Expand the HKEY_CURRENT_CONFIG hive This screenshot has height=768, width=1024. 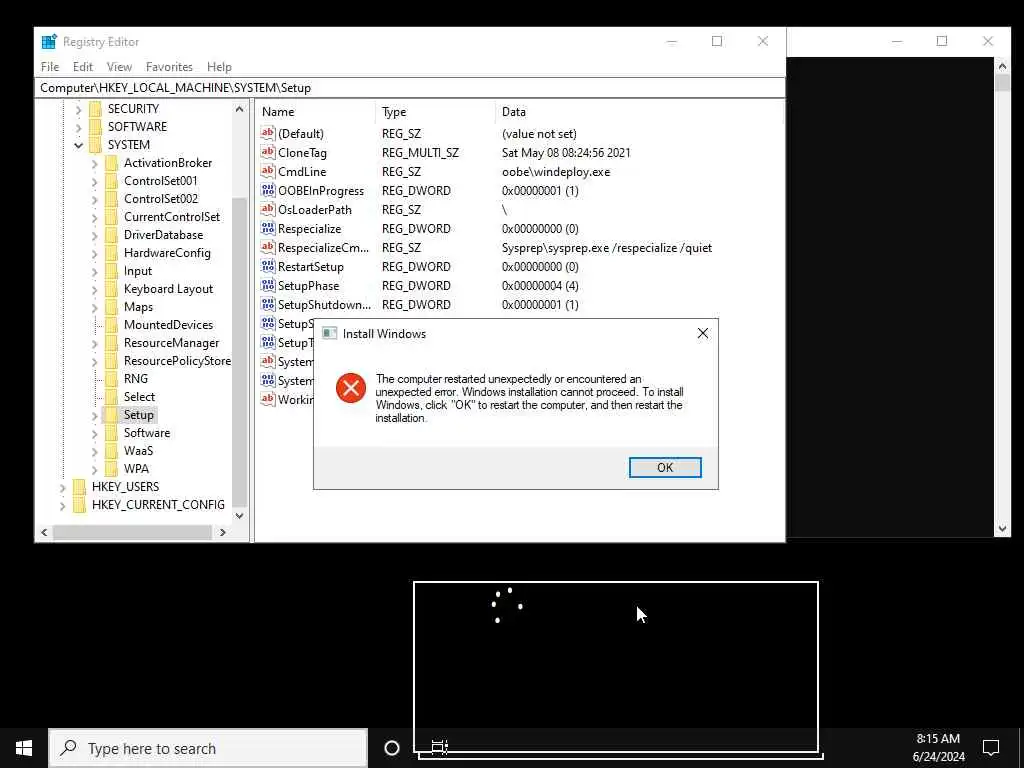point(63,505)
